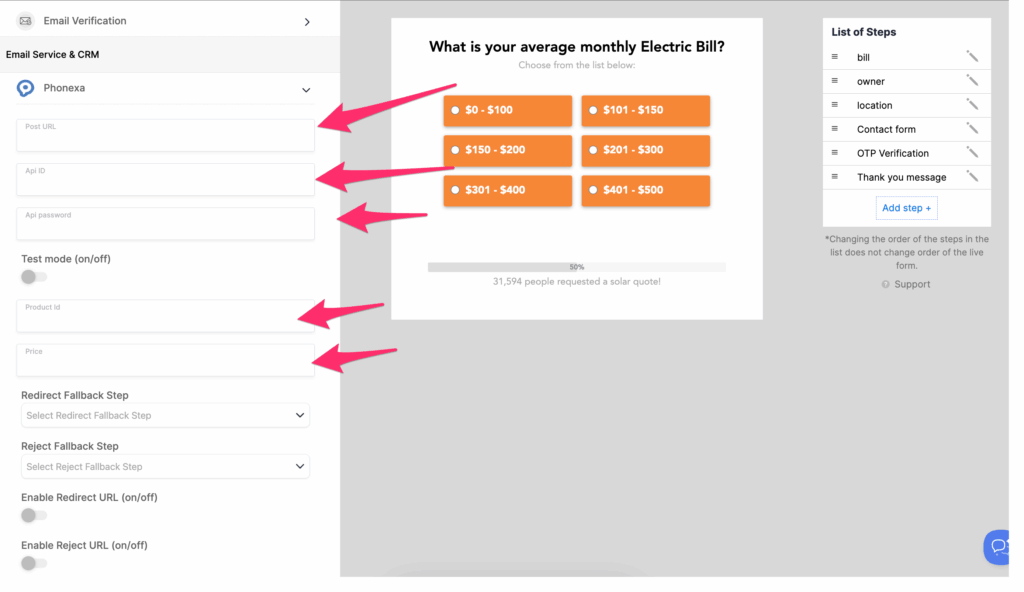Edit the Contact form step via pencil icon
1024x592 pixels.
pos(972,129)
